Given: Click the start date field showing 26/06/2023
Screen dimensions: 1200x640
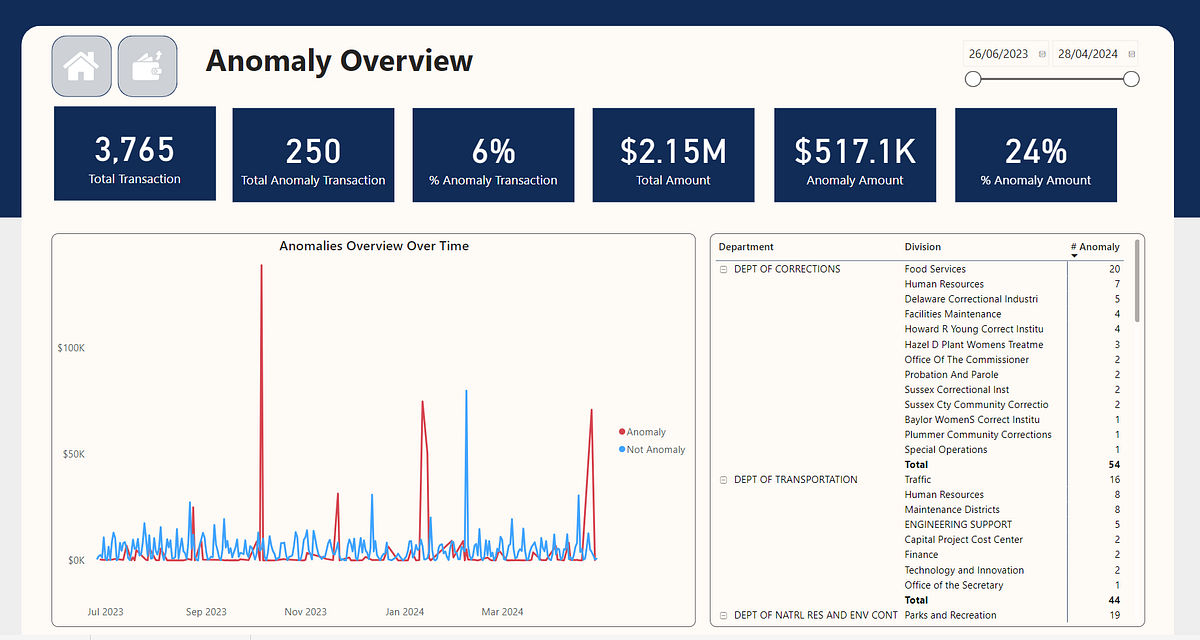Looking at the screenshot, I should point(998,53).
